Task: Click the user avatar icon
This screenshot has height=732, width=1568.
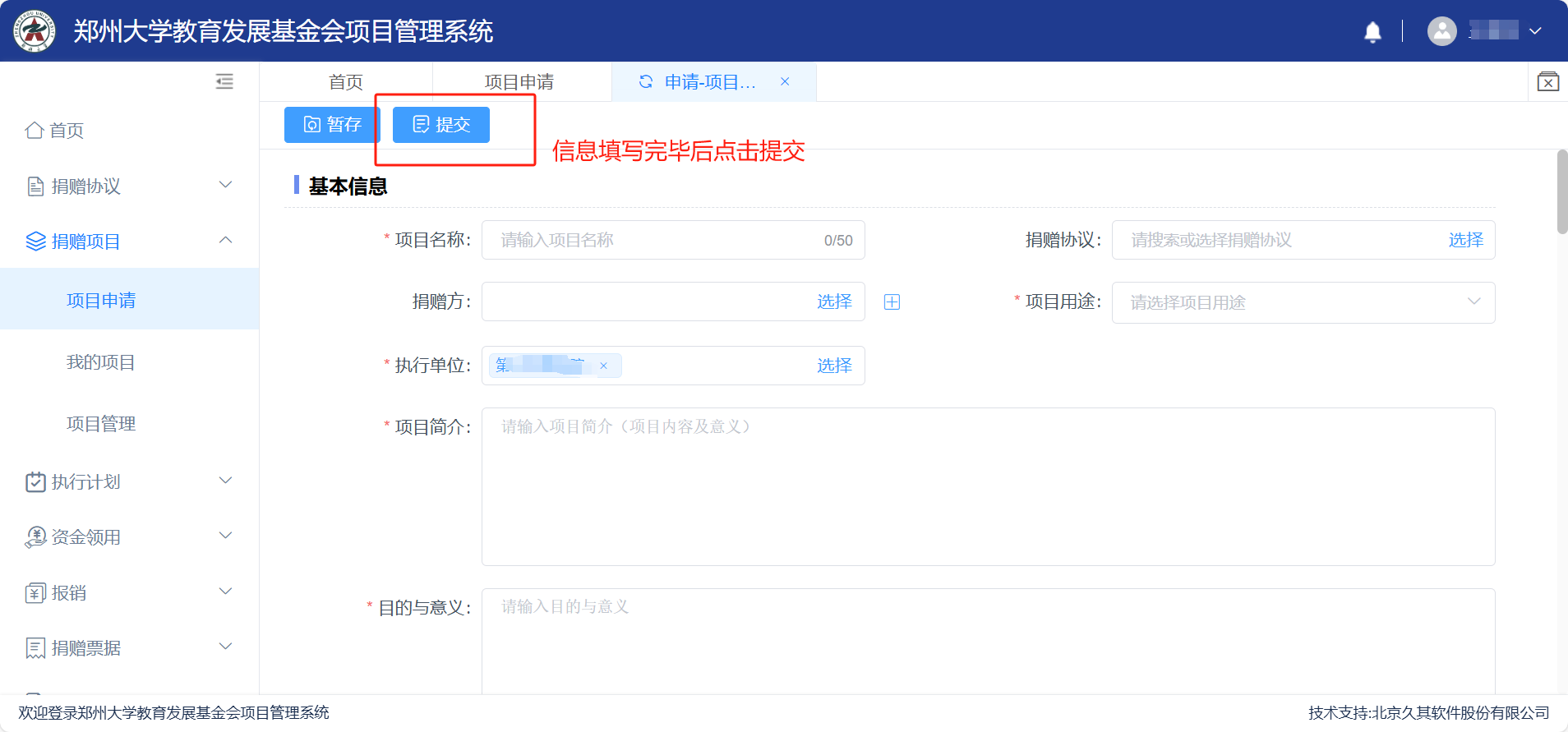Action: (1441, 31)
